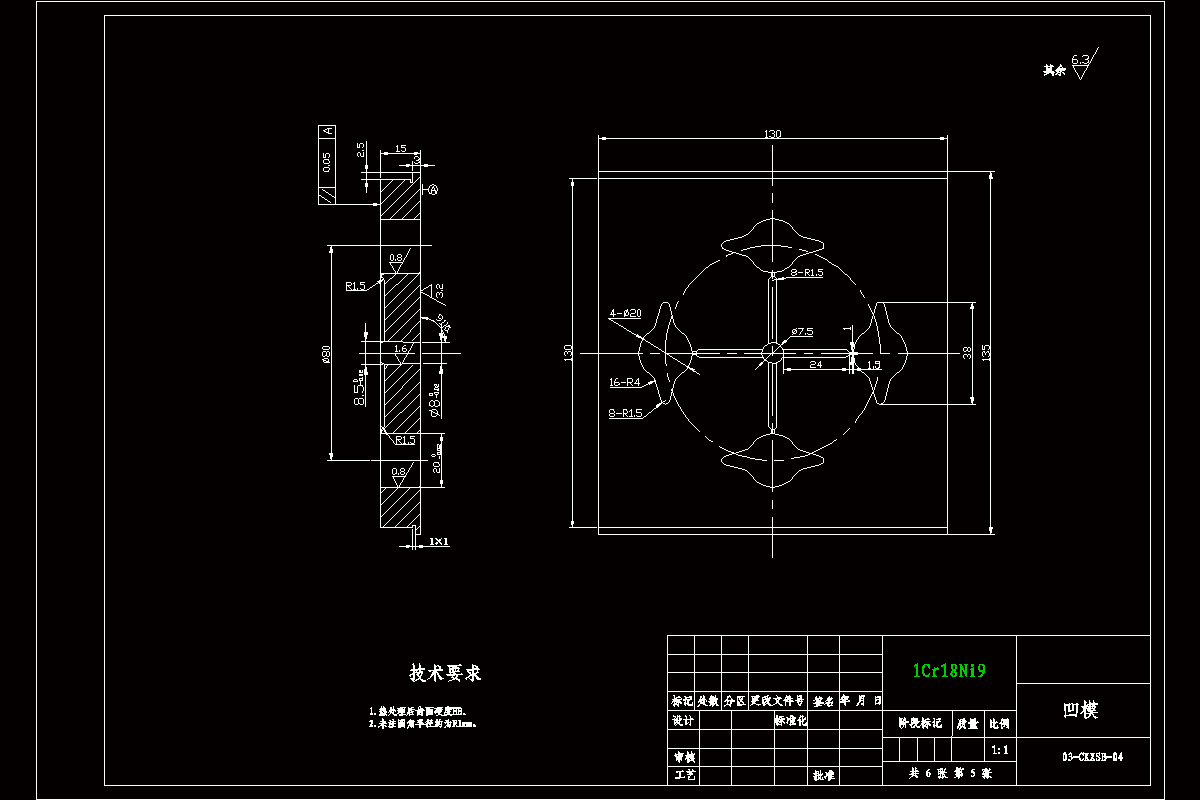Select the 工艺 label in title block
Image resolution: width=1200 pixels, height=800 pixels.
click(x=684, y=775)
